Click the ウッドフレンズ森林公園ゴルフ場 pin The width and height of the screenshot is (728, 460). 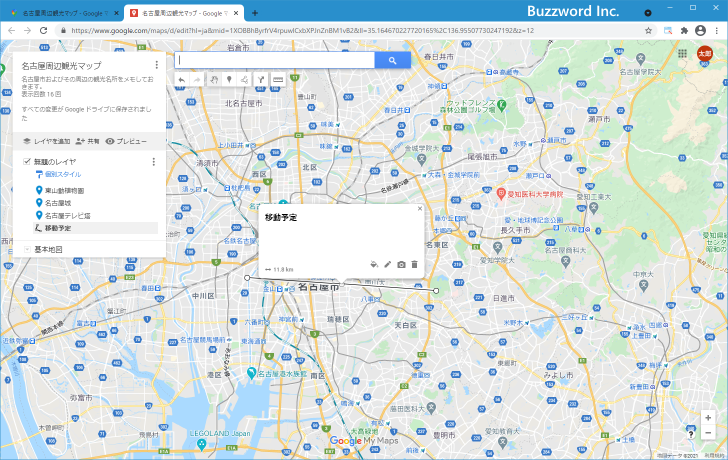coord(501,105)
